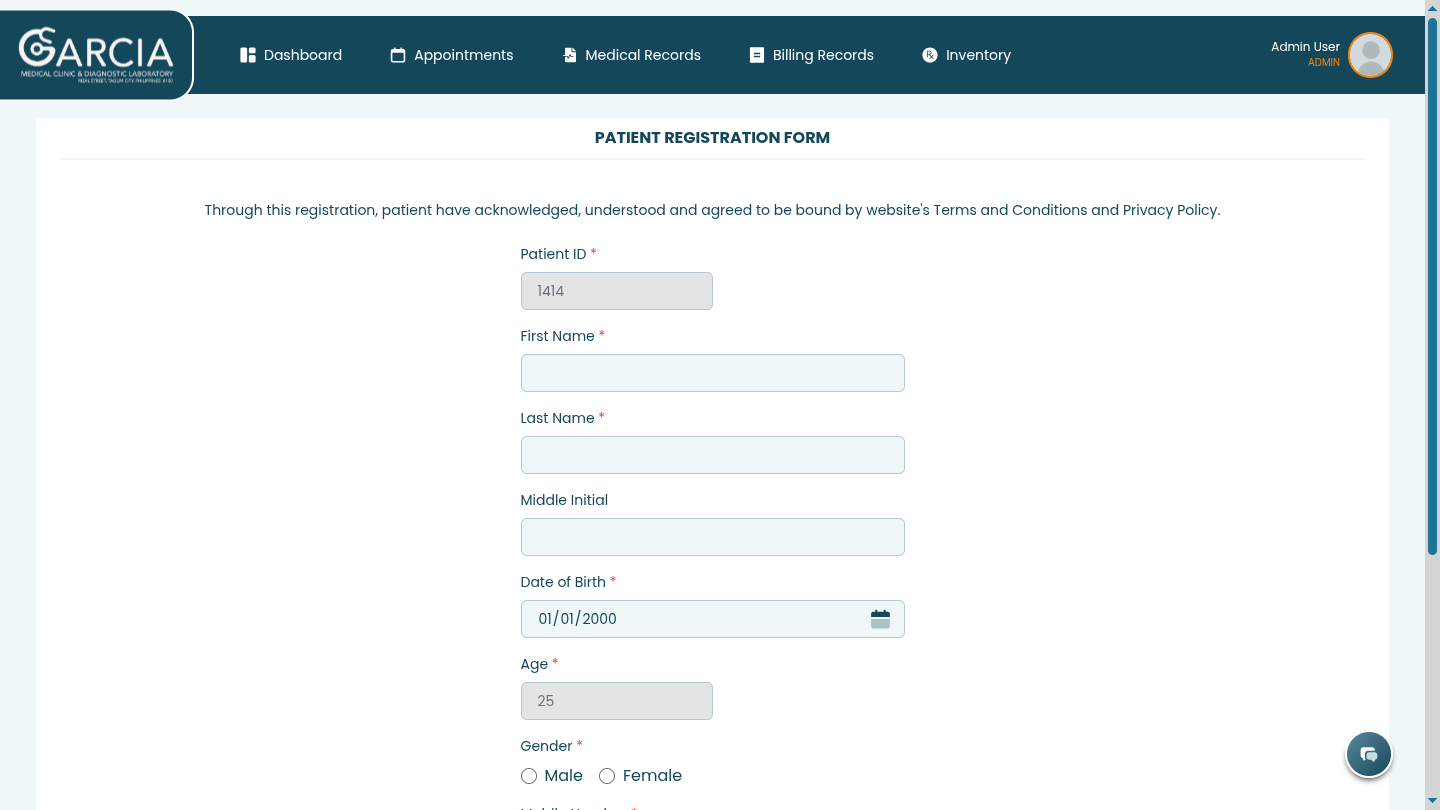This screenshot has height=810, width=1440.
Task: Click the Garcia Medical Clinic logo
Action: [96, 55]
